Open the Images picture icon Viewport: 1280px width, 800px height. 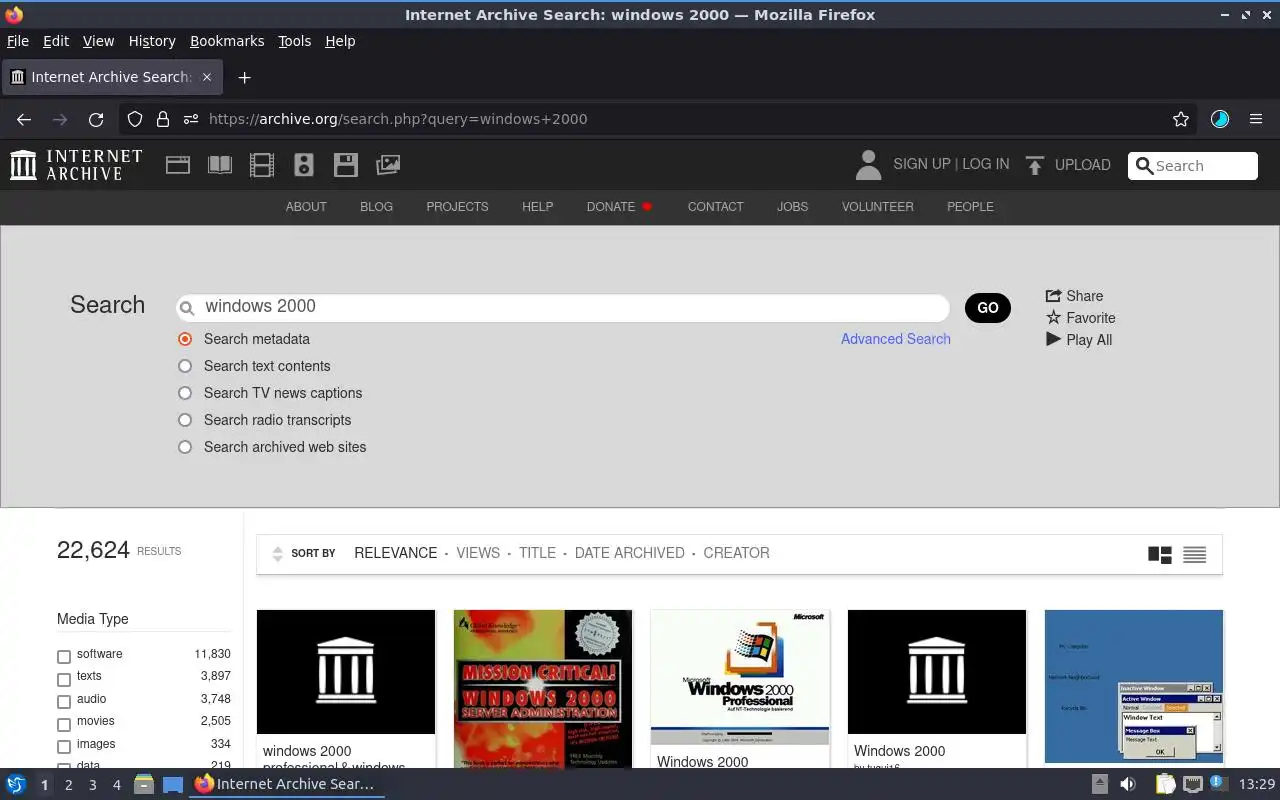point(388,165)
